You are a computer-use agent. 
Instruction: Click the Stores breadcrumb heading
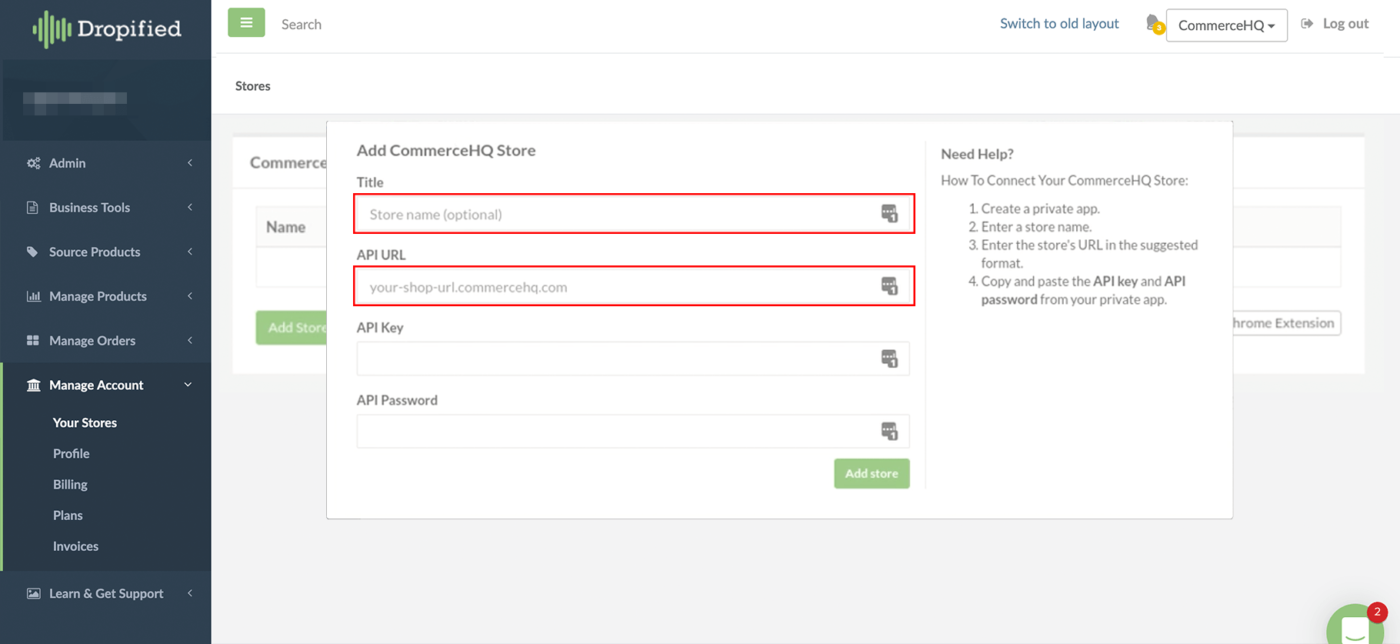(253, 86)
